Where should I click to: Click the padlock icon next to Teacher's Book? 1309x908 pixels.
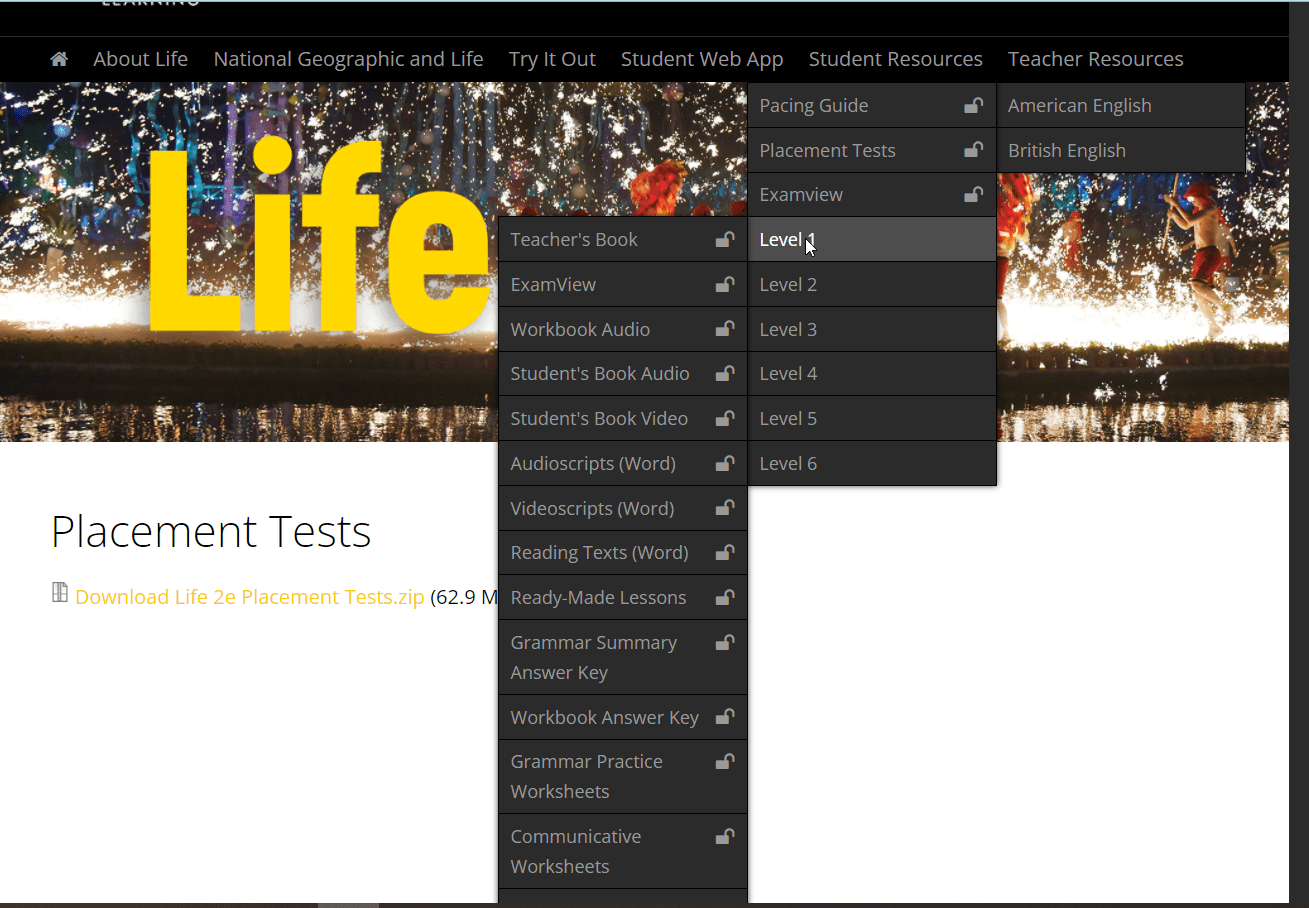(x=723, y=239)
